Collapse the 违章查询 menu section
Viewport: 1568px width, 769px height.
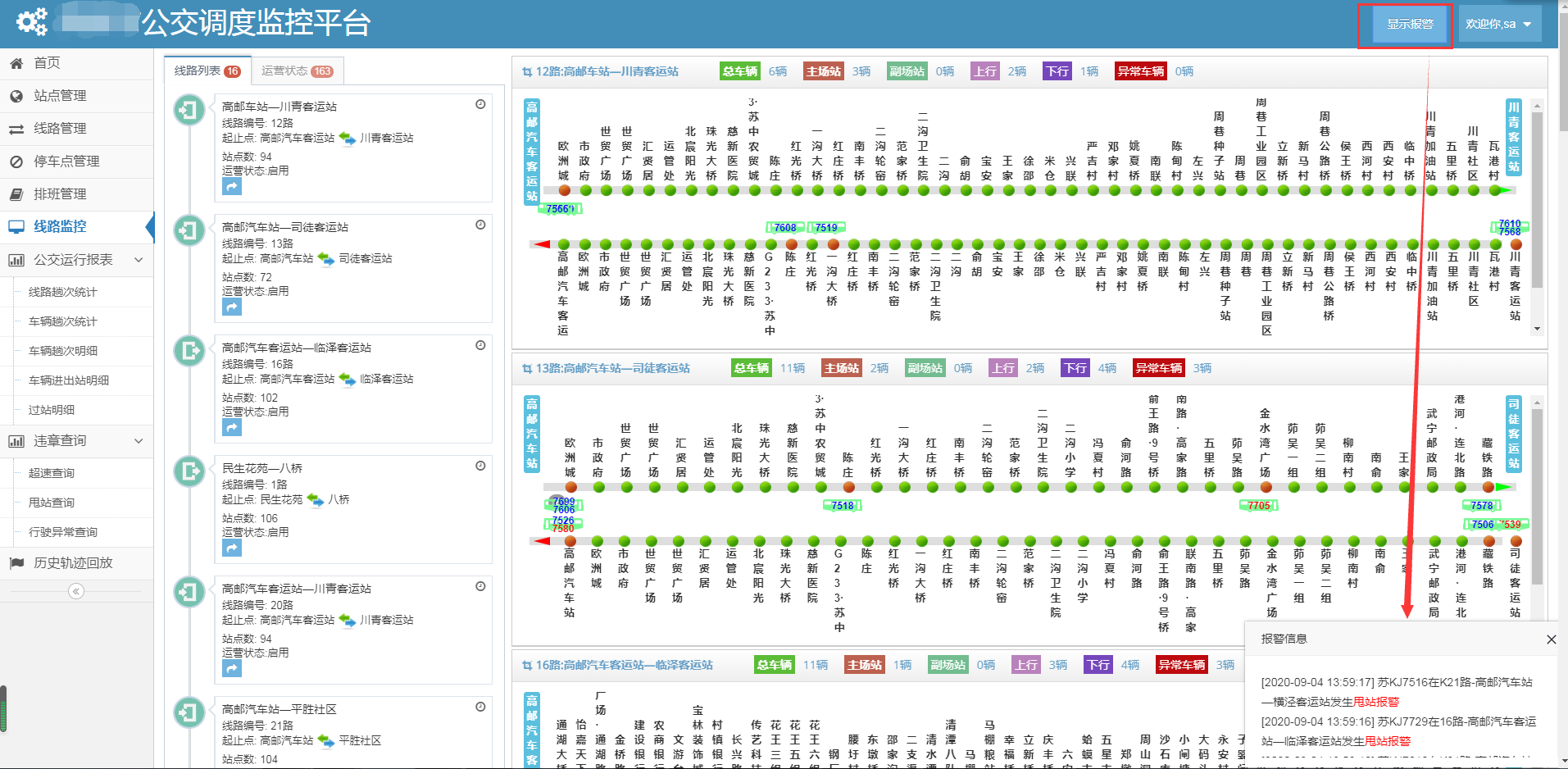pyautogui.click(x=139, y=441)
